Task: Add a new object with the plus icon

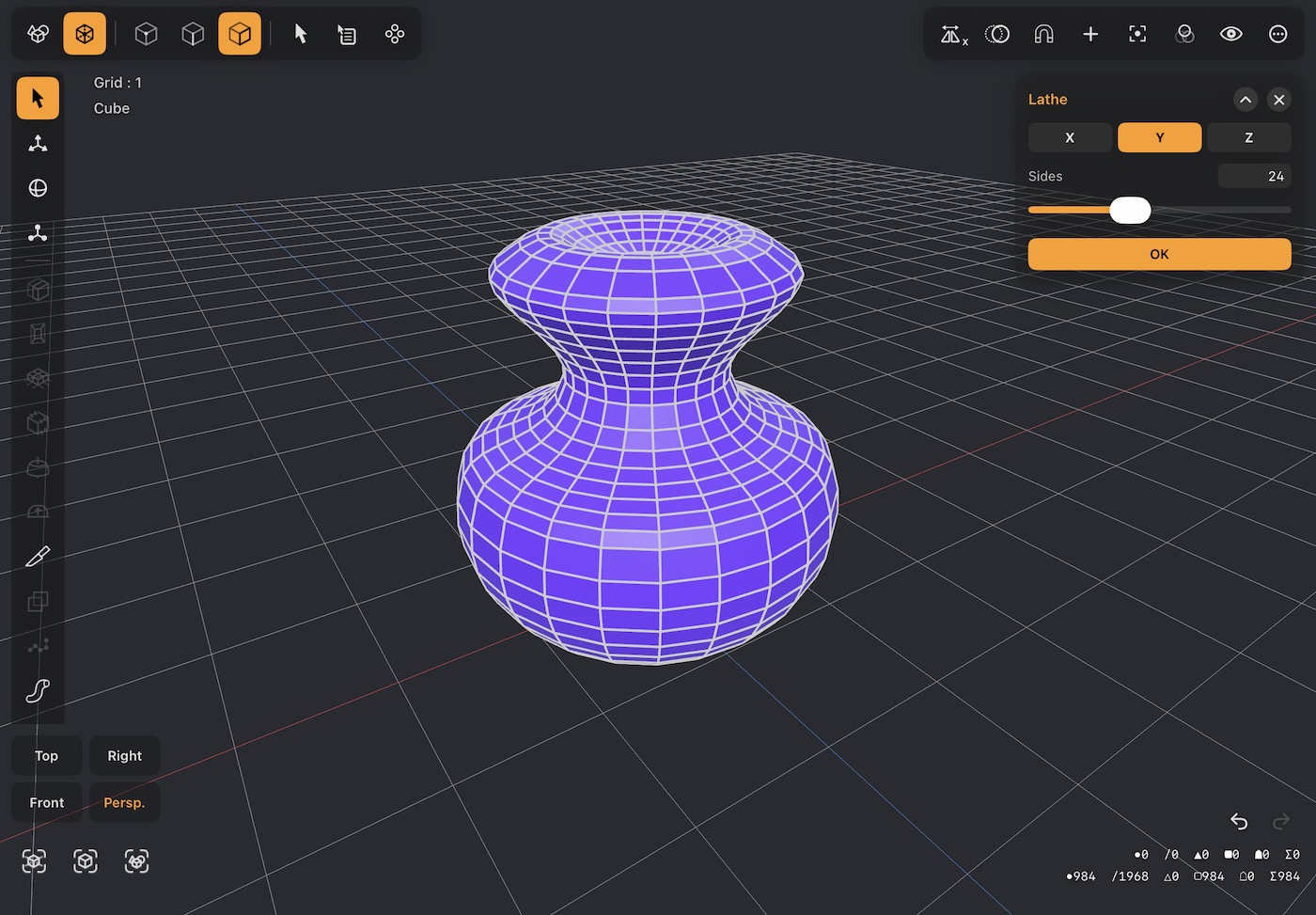Action: coord(1090,35)
